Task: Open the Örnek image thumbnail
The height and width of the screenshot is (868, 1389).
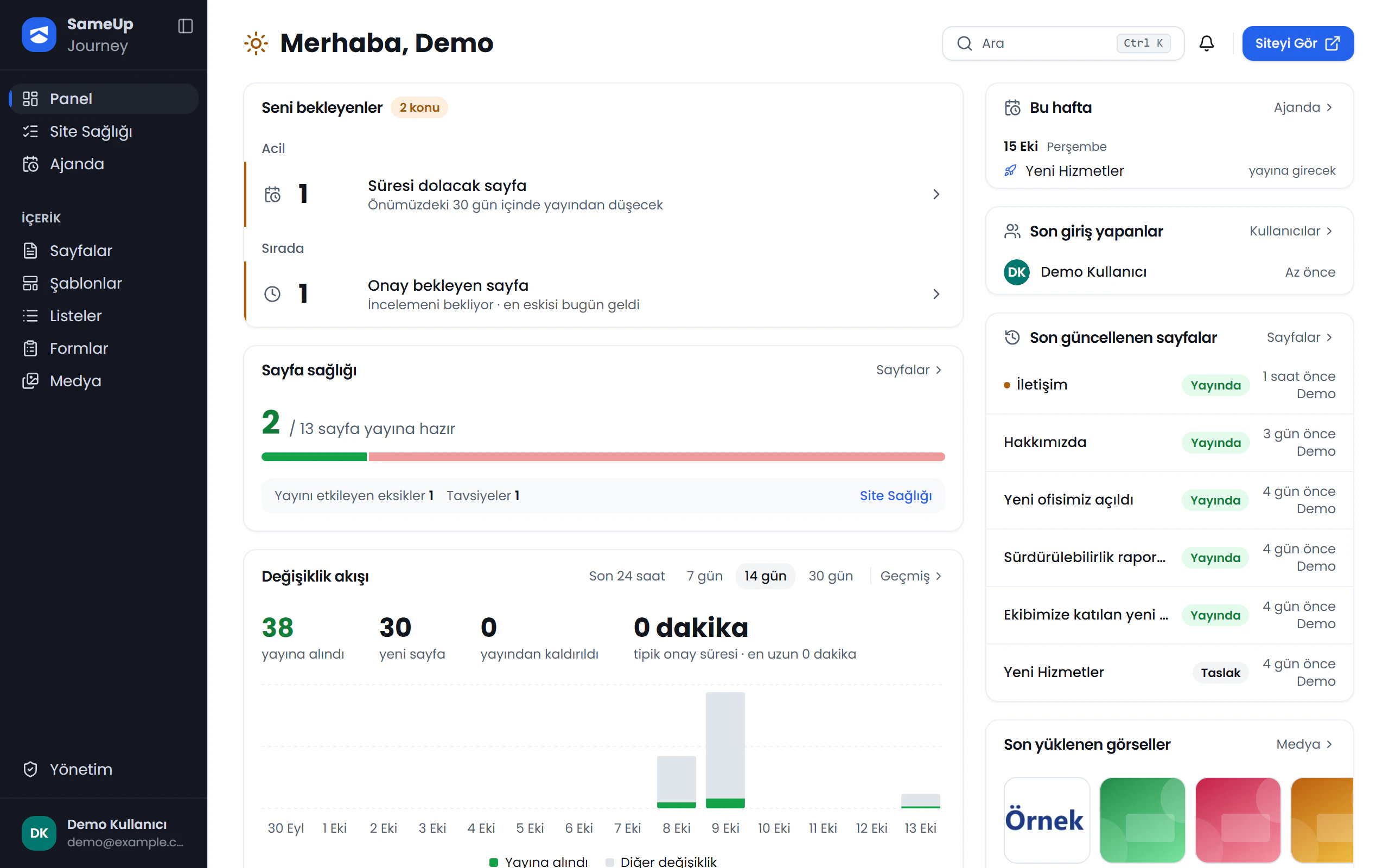Action: (x=1047, y=820)
